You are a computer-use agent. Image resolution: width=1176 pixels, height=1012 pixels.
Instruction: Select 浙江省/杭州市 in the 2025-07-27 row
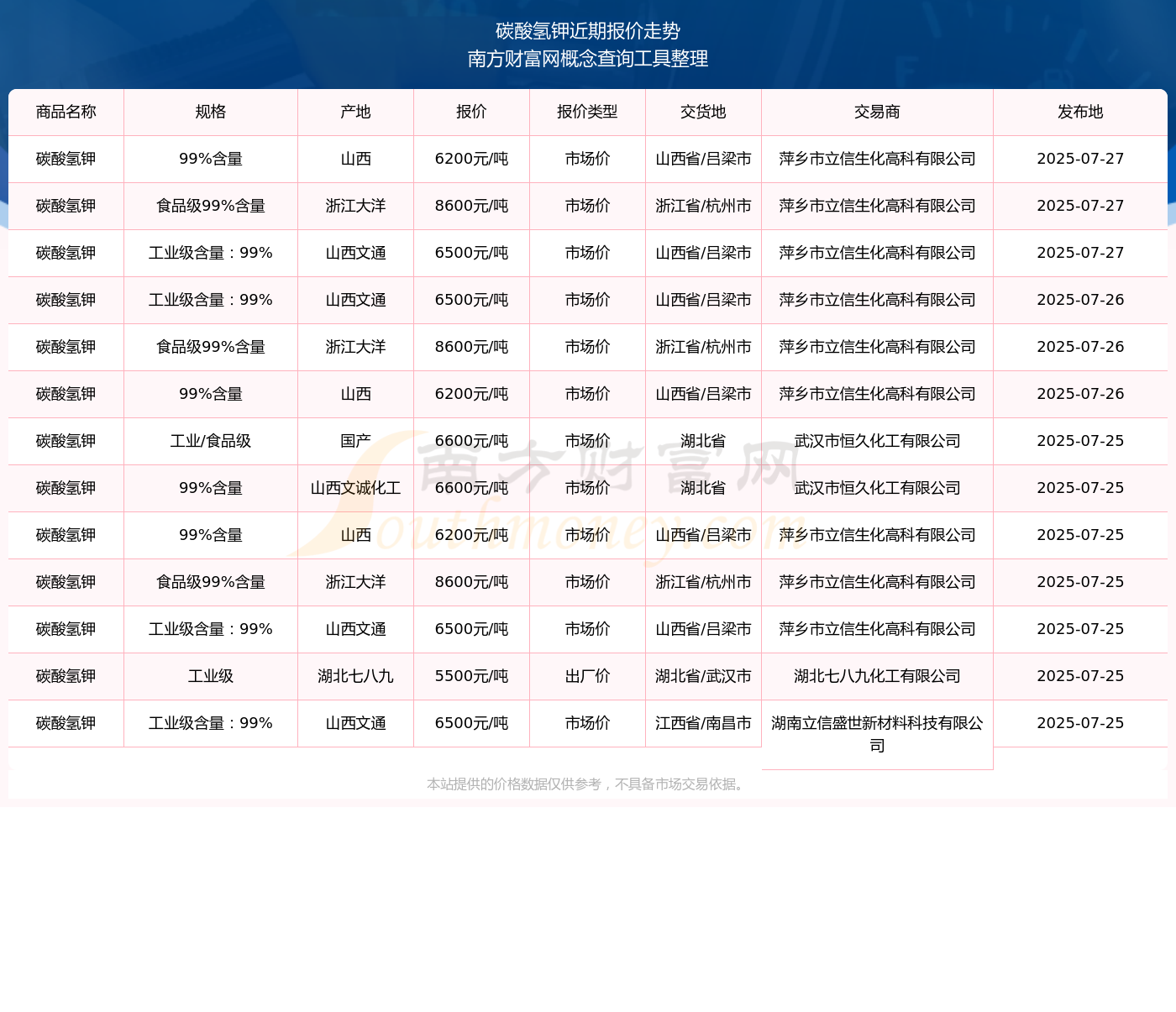pos(704,206)
